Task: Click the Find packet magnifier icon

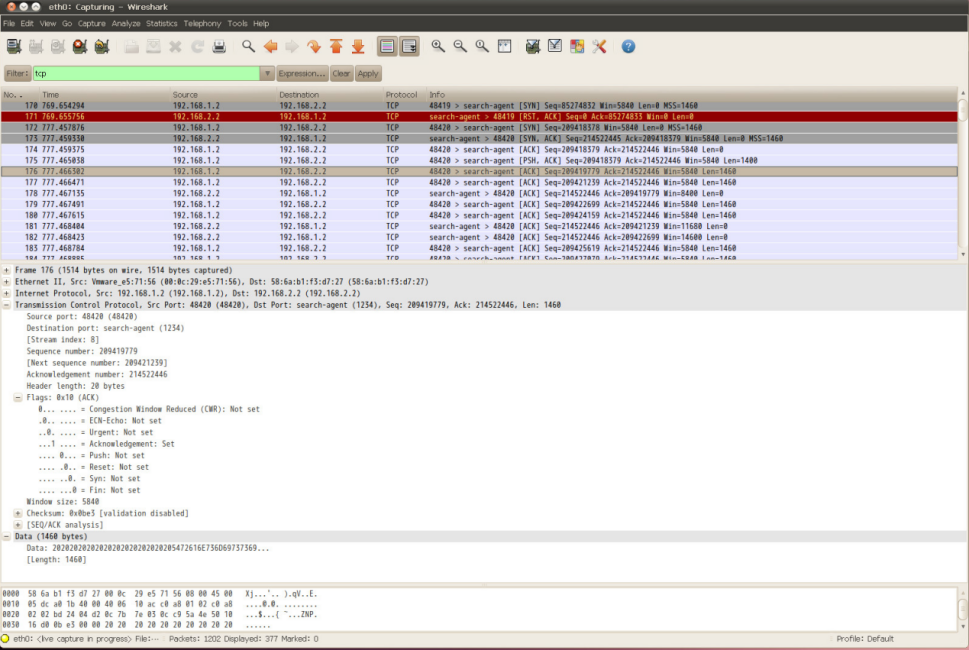Action: (x=249, y=46)
